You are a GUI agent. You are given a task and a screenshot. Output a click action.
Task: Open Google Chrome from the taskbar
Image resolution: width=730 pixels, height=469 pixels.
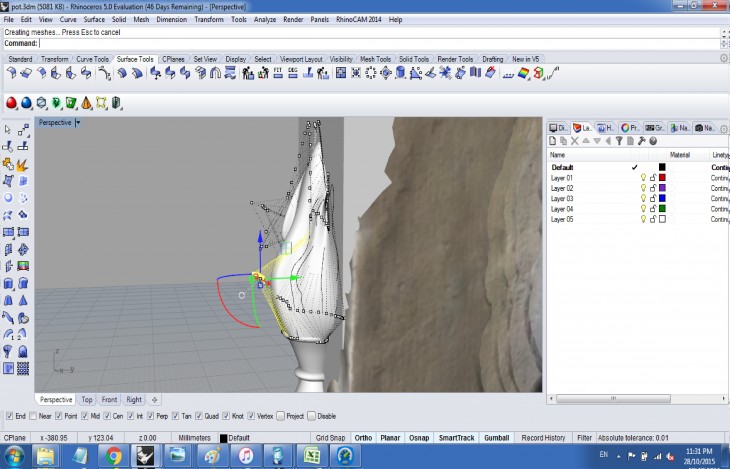[114, 457]
